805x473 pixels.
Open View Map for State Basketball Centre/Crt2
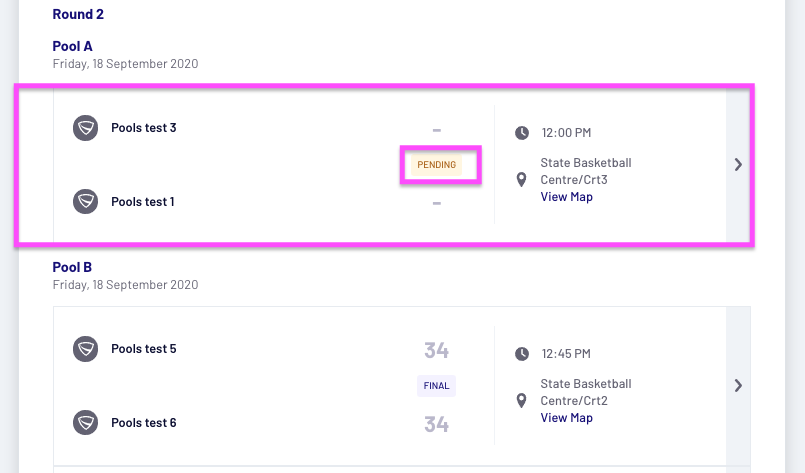point(566,418)
